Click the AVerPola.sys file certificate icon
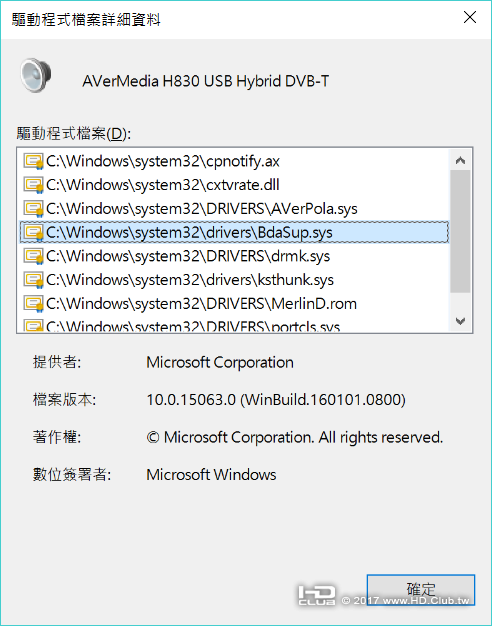The image size is (492, 626). (x=33, y=209)
